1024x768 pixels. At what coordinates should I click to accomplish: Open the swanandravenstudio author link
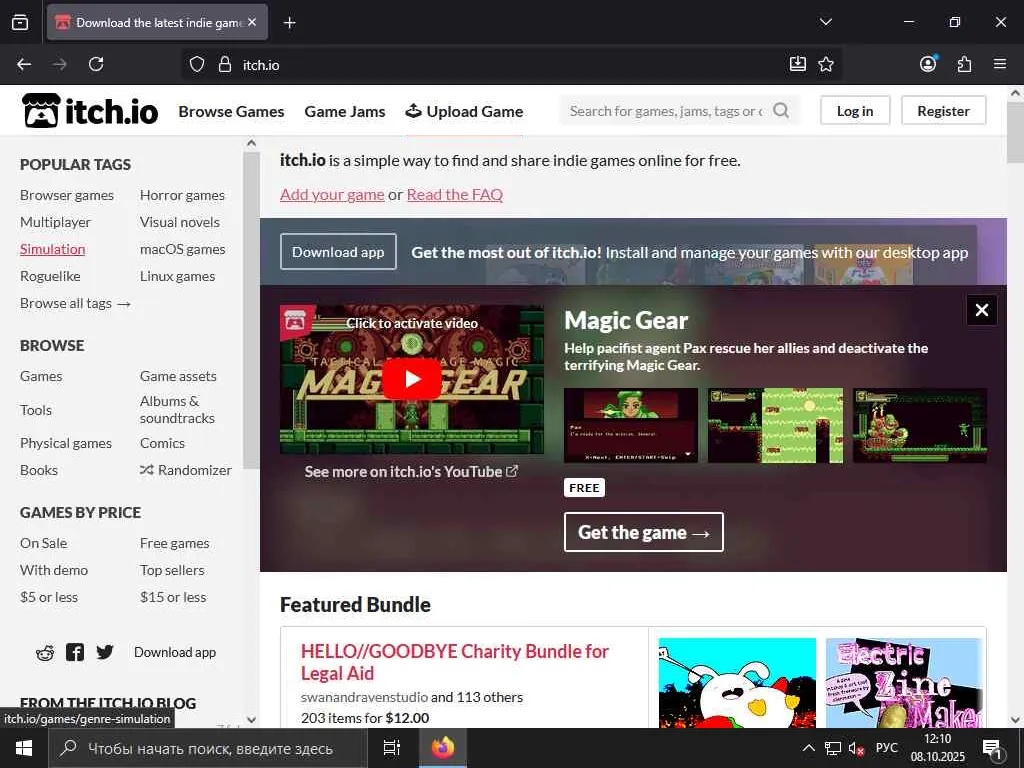point(364,697)
